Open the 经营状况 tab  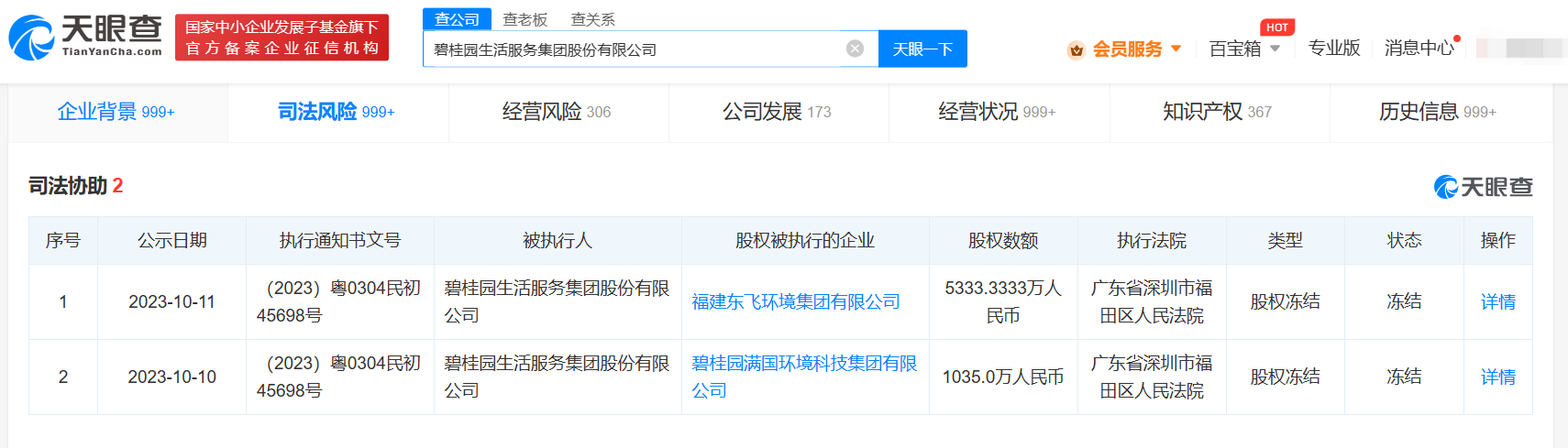pos(998,112)
